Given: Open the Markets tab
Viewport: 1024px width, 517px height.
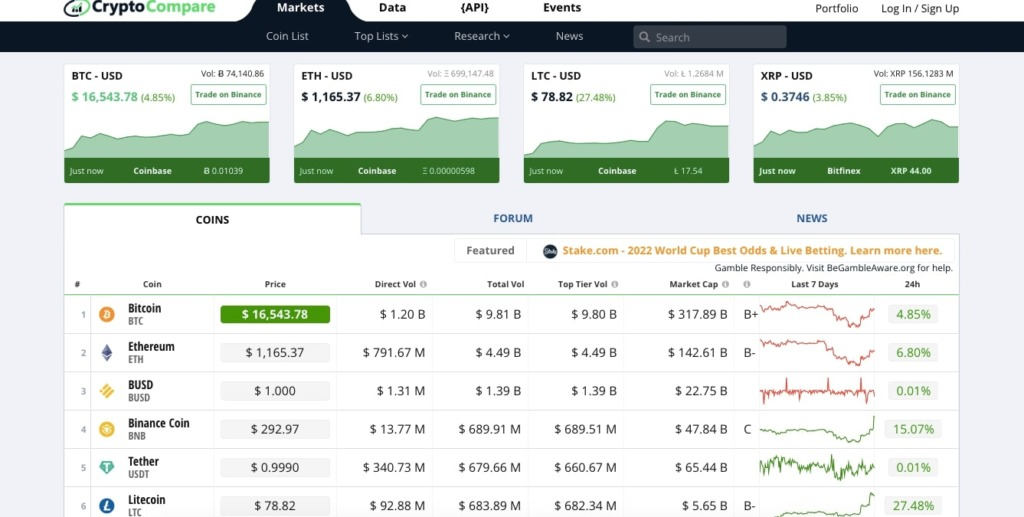Looking at the screenshot, I should (300, 8).
